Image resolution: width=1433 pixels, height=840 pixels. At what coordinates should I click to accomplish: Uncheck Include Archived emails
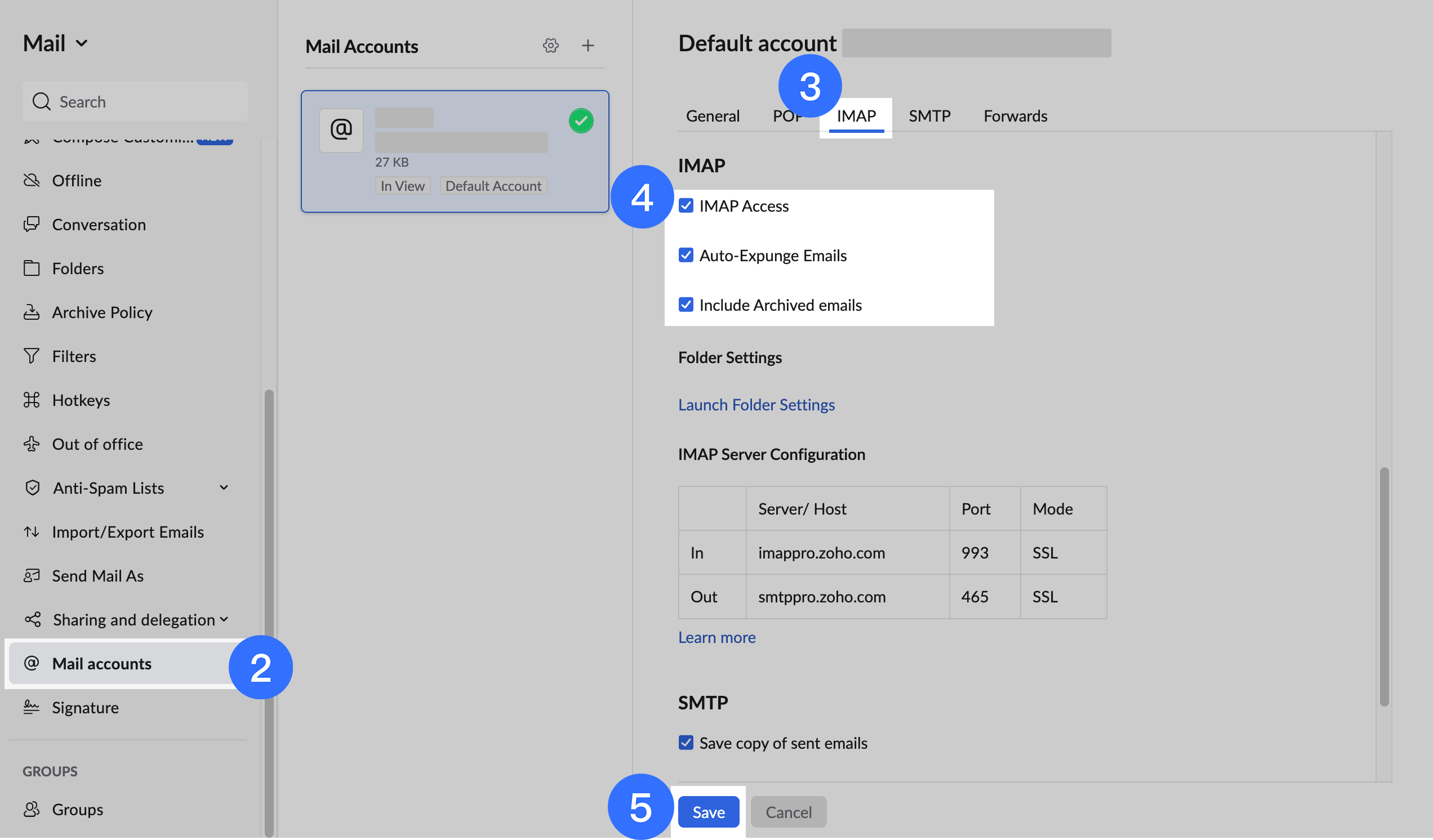tap(686, 305)
